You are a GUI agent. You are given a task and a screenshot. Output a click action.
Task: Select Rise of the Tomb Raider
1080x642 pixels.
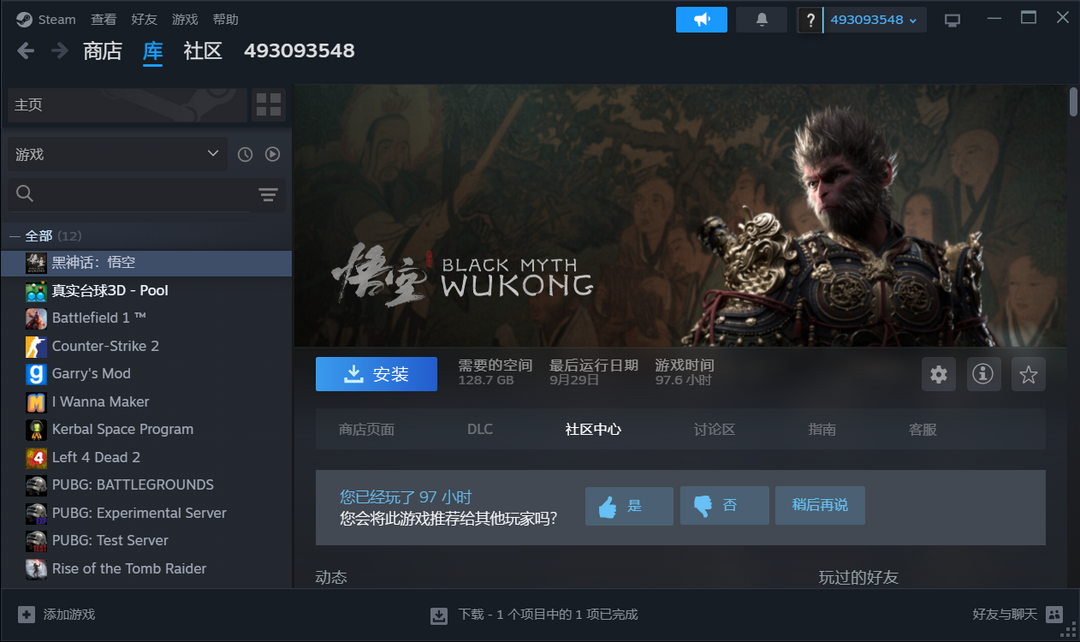click(147, 569)
